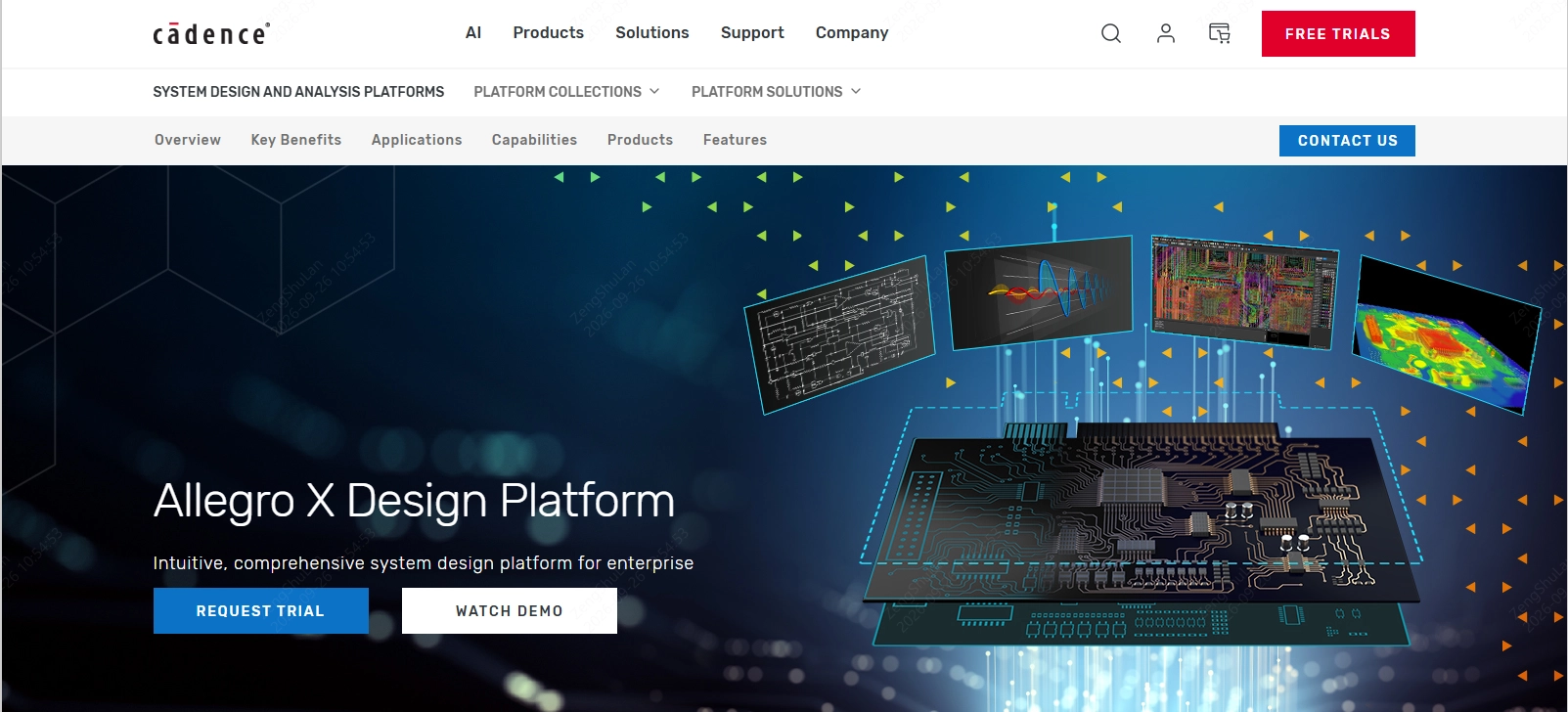This screenshot has height=712, width=1568.
Task: Click the FREE TRIALS button
Action: tap(1338, 33)
